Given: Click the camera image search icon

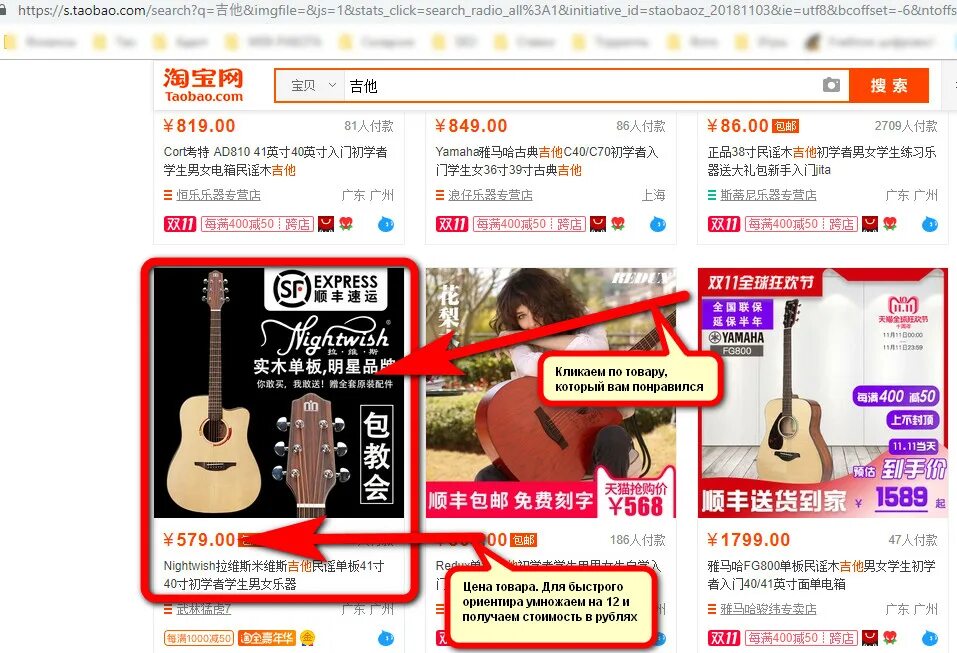Looking at the screenshot, I should click(831, 85).
